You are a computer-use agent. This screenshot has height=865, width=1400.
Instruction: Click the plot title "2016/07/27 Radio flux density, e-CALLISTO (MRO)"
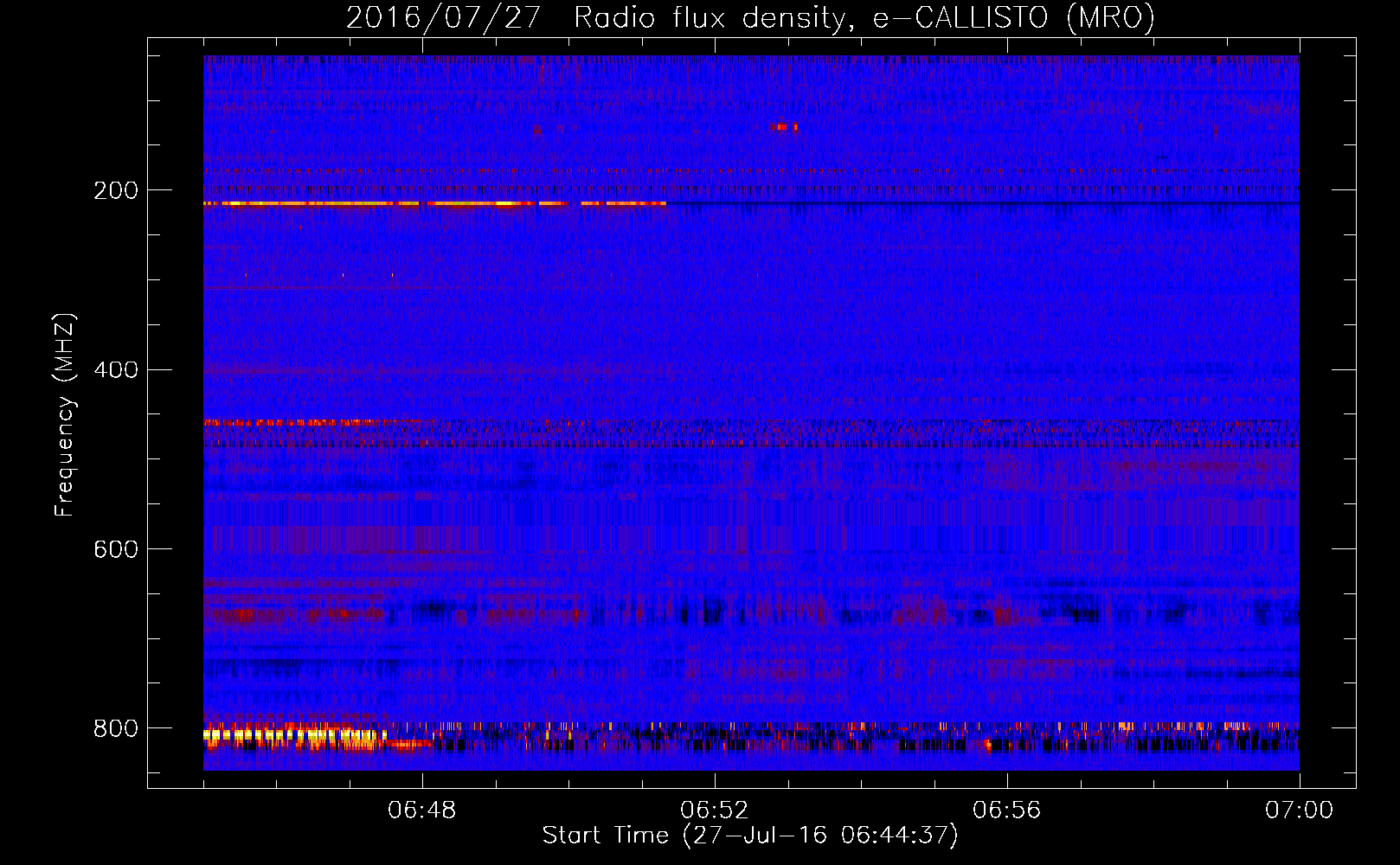pyautogui.click(x=750, y=17)
